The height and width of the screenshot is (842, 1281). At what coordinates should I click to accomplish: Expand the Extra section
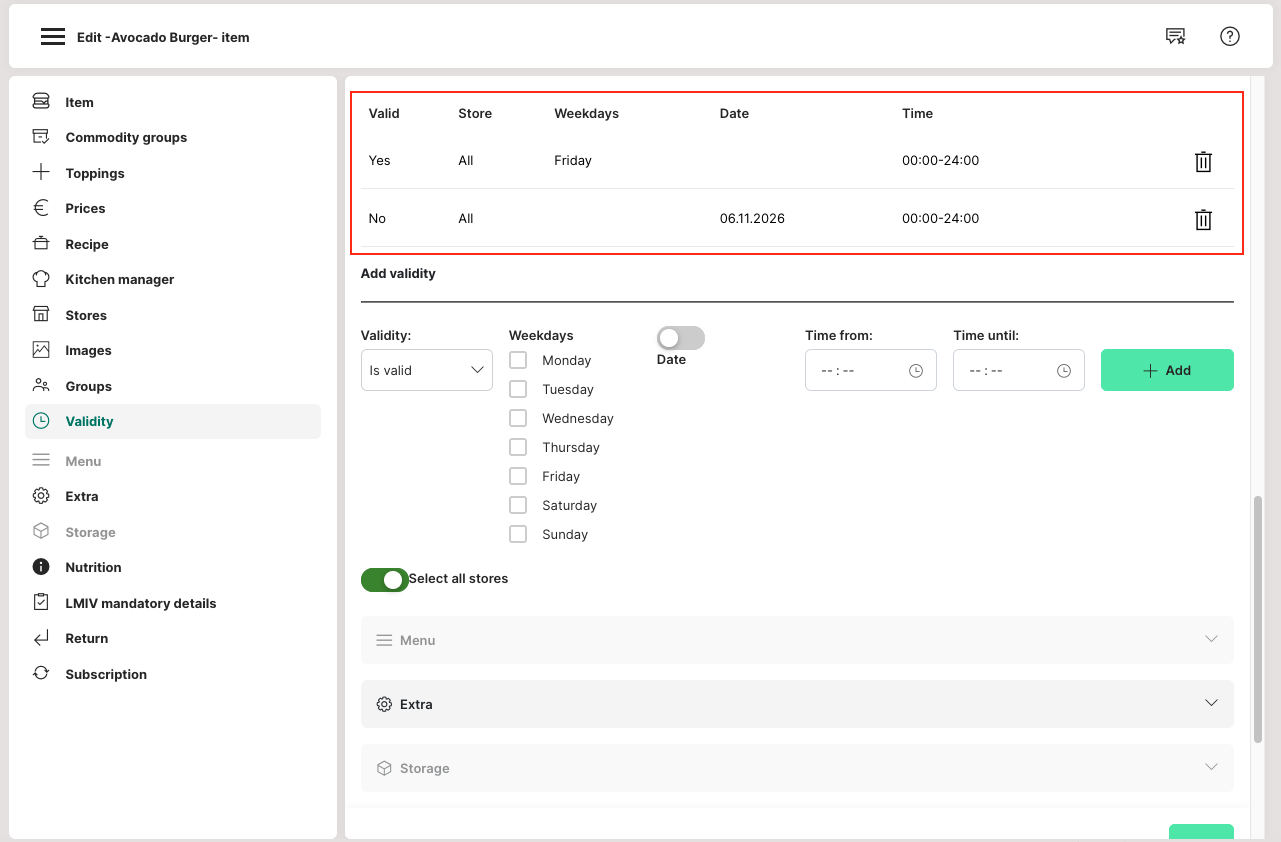(x=796, y=704)
